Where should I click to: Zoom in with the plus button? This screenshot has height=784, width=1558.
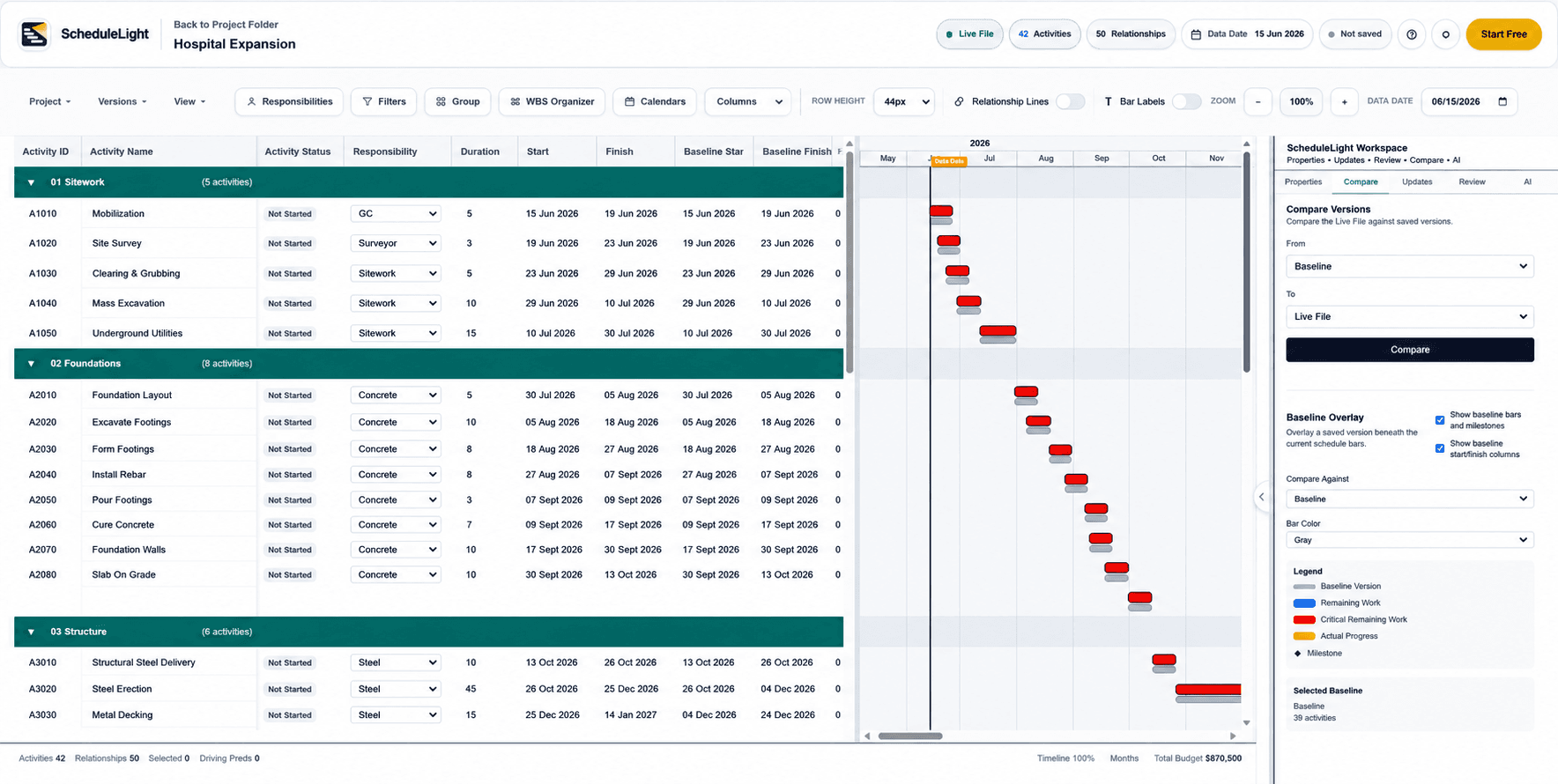(x=1344, y=101)
